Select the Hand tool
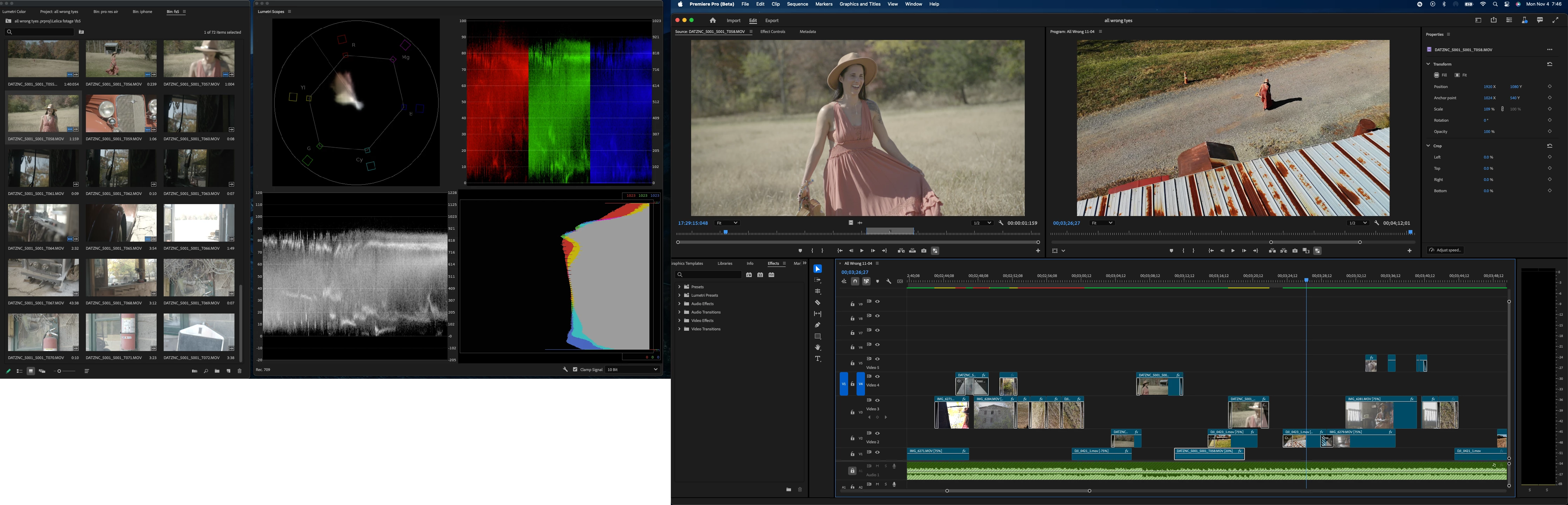 click(x=818, y=347)
